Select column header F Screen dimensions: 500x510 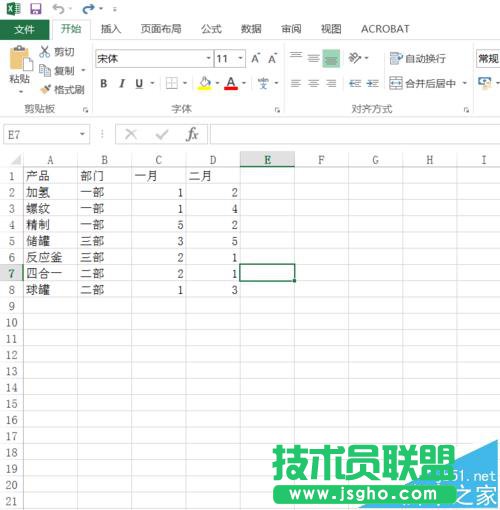click(x=321, y=160)
